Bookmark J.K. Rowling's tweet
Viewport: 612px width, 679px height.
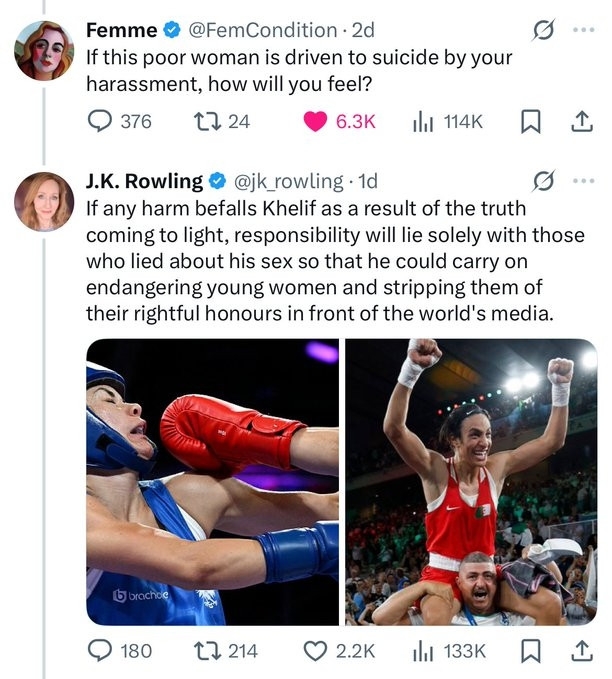(529, 651)
